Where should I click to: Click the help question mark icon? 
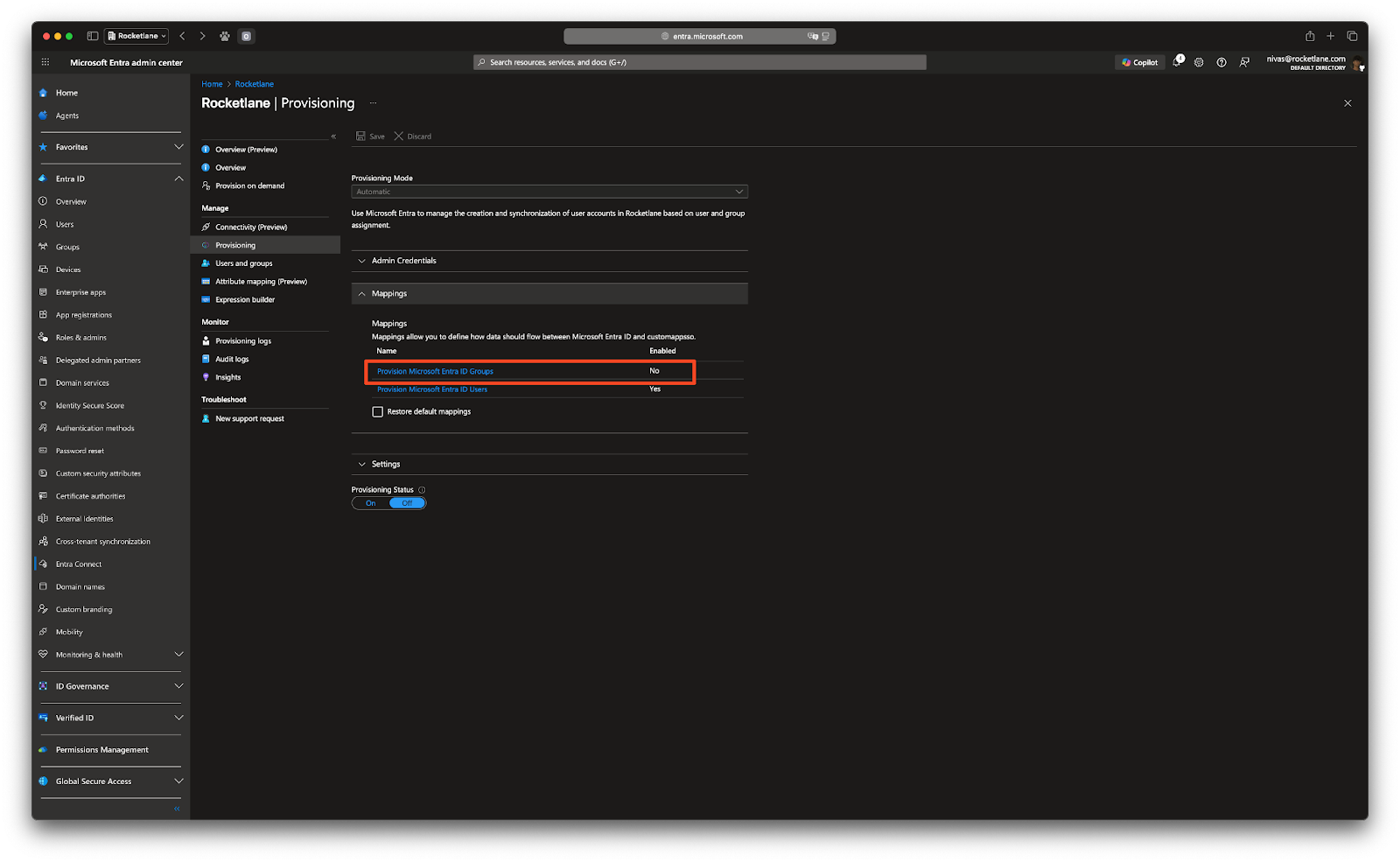tap(1221, 62)
